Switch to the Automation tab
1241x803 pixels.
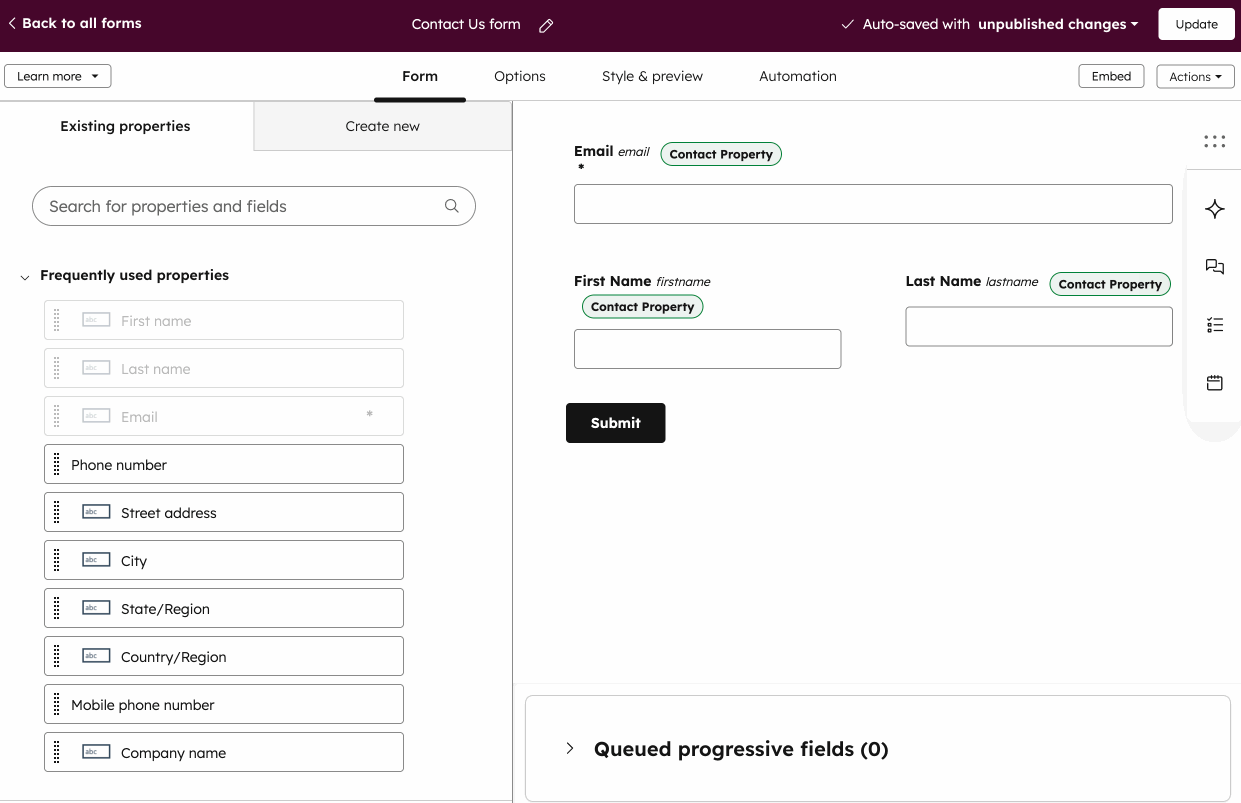click(797, 76)
